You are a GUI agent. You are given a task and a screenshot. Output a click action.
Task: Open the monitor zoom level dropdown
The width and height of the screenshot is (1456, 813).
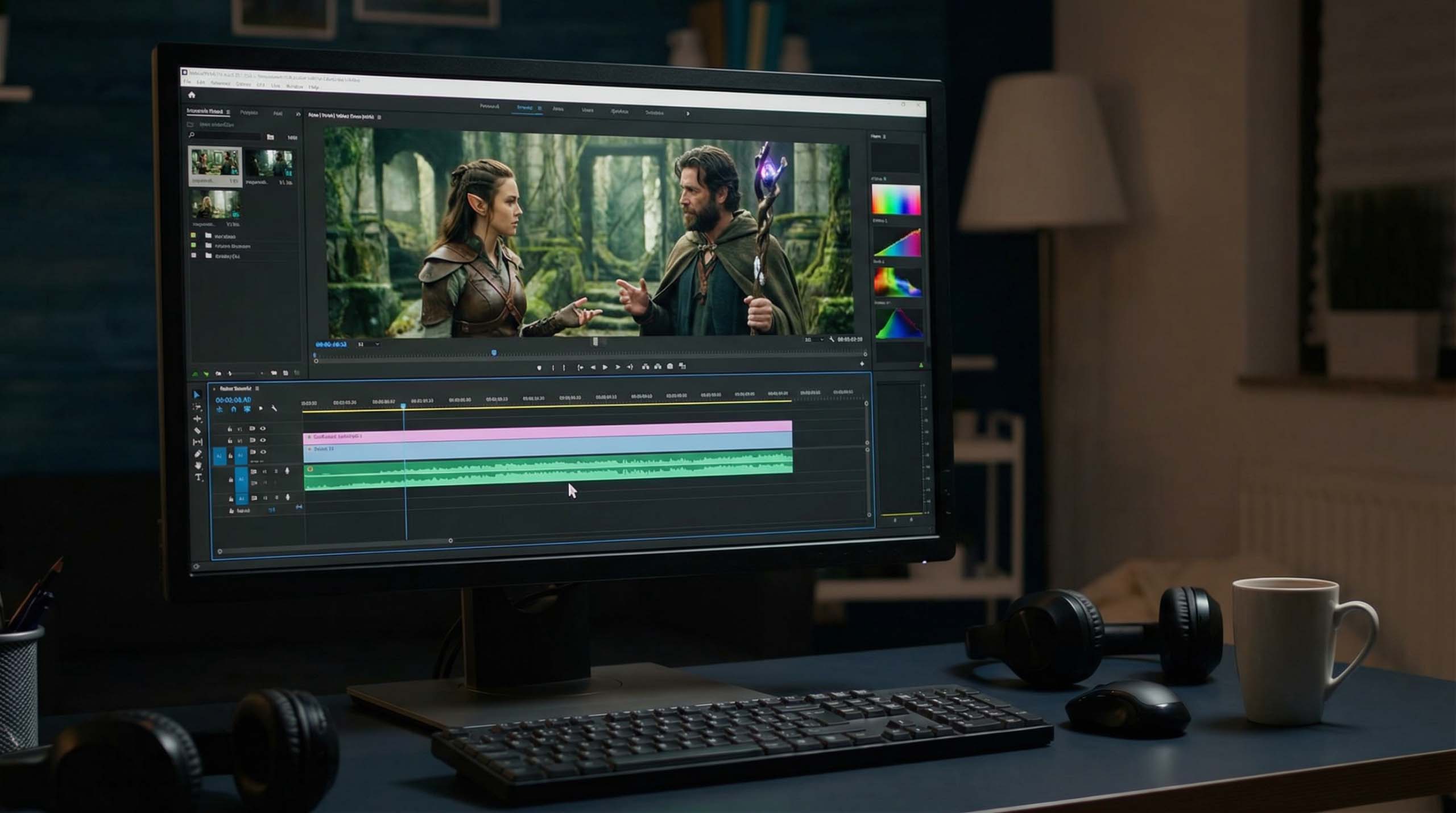[x=369, y=344]
